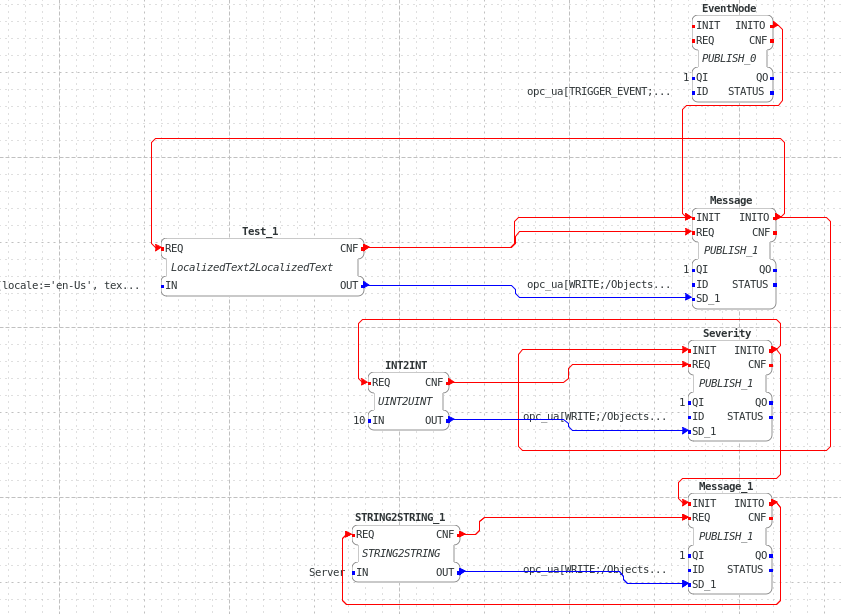Select the opc_ua[TRIGGER_EVENT parameter of EventNode
The width and height of the screenshot is (841, 614).
tap(599, 91)
